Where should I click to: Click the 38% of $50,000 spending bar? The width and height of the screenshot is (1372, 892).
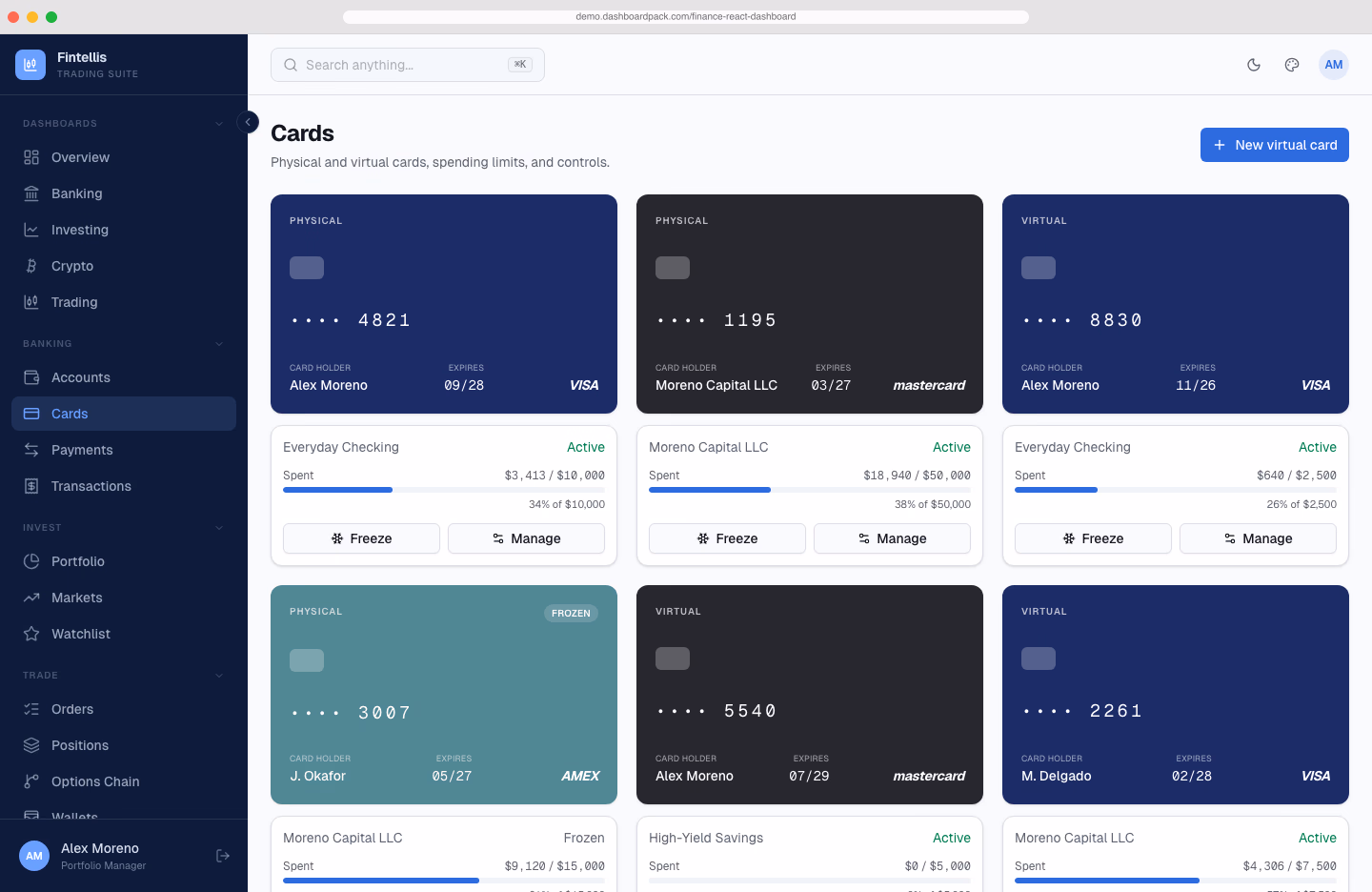[810, 490]
